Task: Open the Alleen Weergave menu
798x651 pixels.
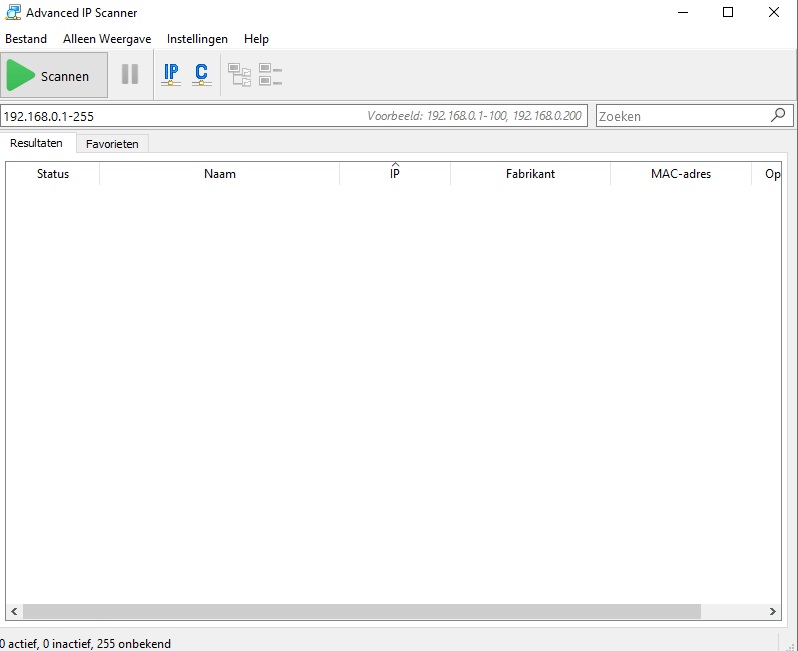Action: pyautogui.click(x=107, y=39)
